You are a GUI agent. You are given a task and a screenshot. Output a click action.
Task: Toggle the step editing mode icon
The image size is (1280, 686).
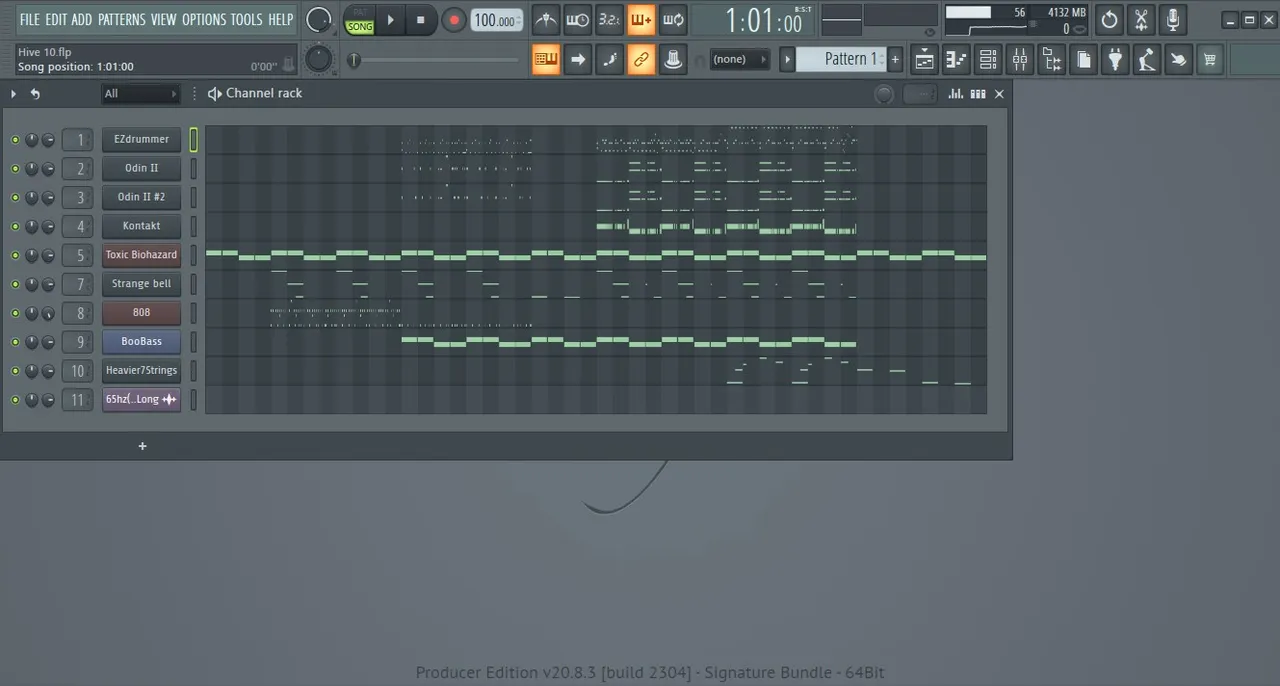609,59
